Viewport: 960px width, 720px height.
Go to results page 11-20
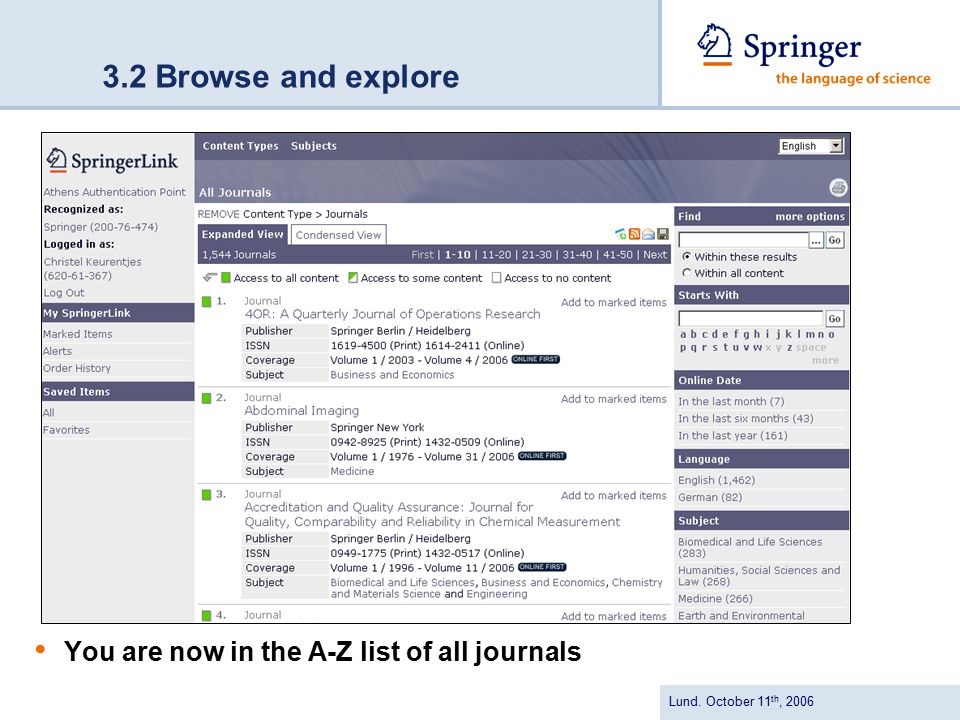[x=496, y=255]
